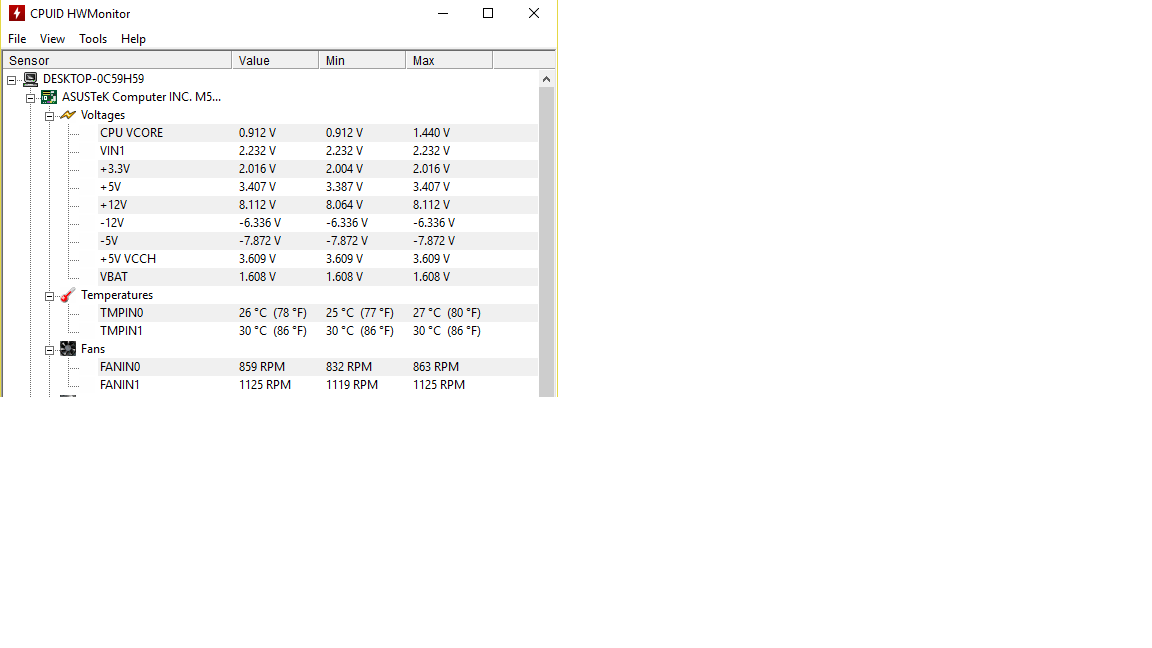Click FANIN1 min value 1119 RPM
The width and height of the screenshot is (1152, 648).
(352, 385)
